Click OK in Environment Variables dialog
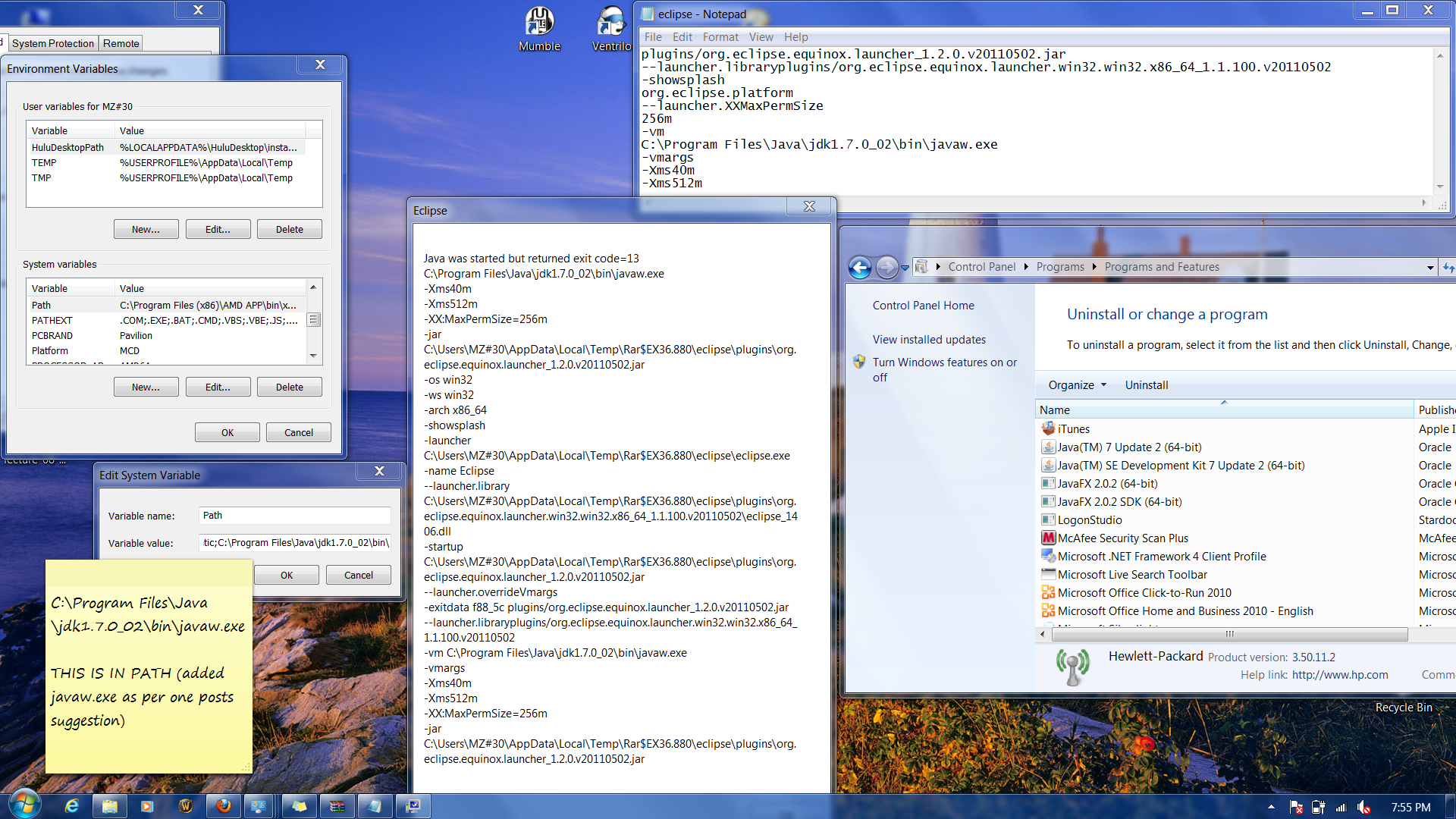 point(227,432)
